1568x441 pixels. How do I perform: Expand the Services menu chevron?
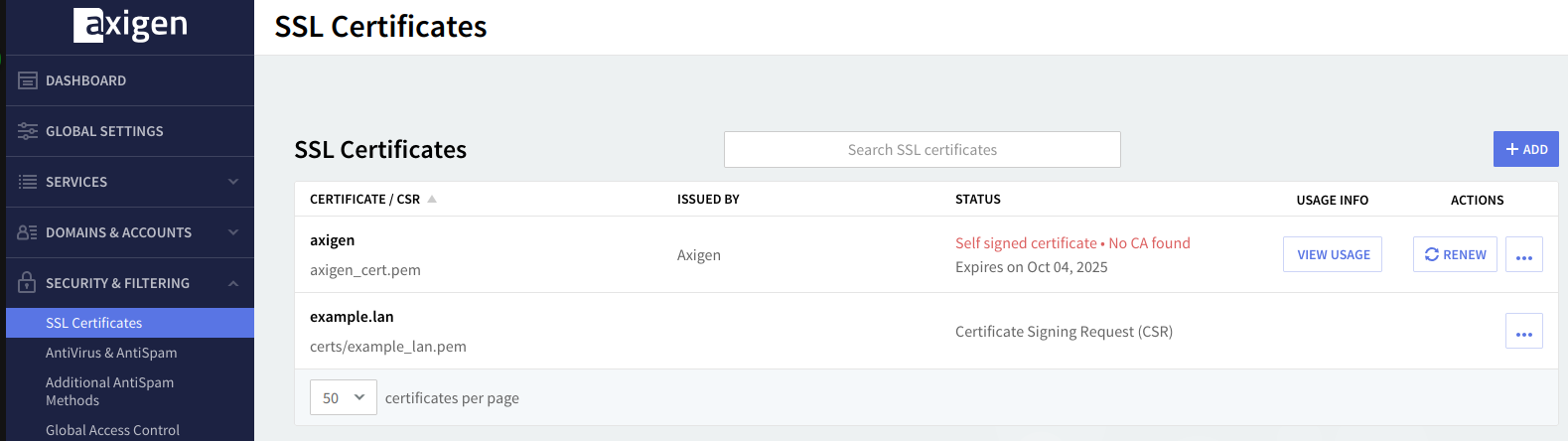tap(233, 182)
